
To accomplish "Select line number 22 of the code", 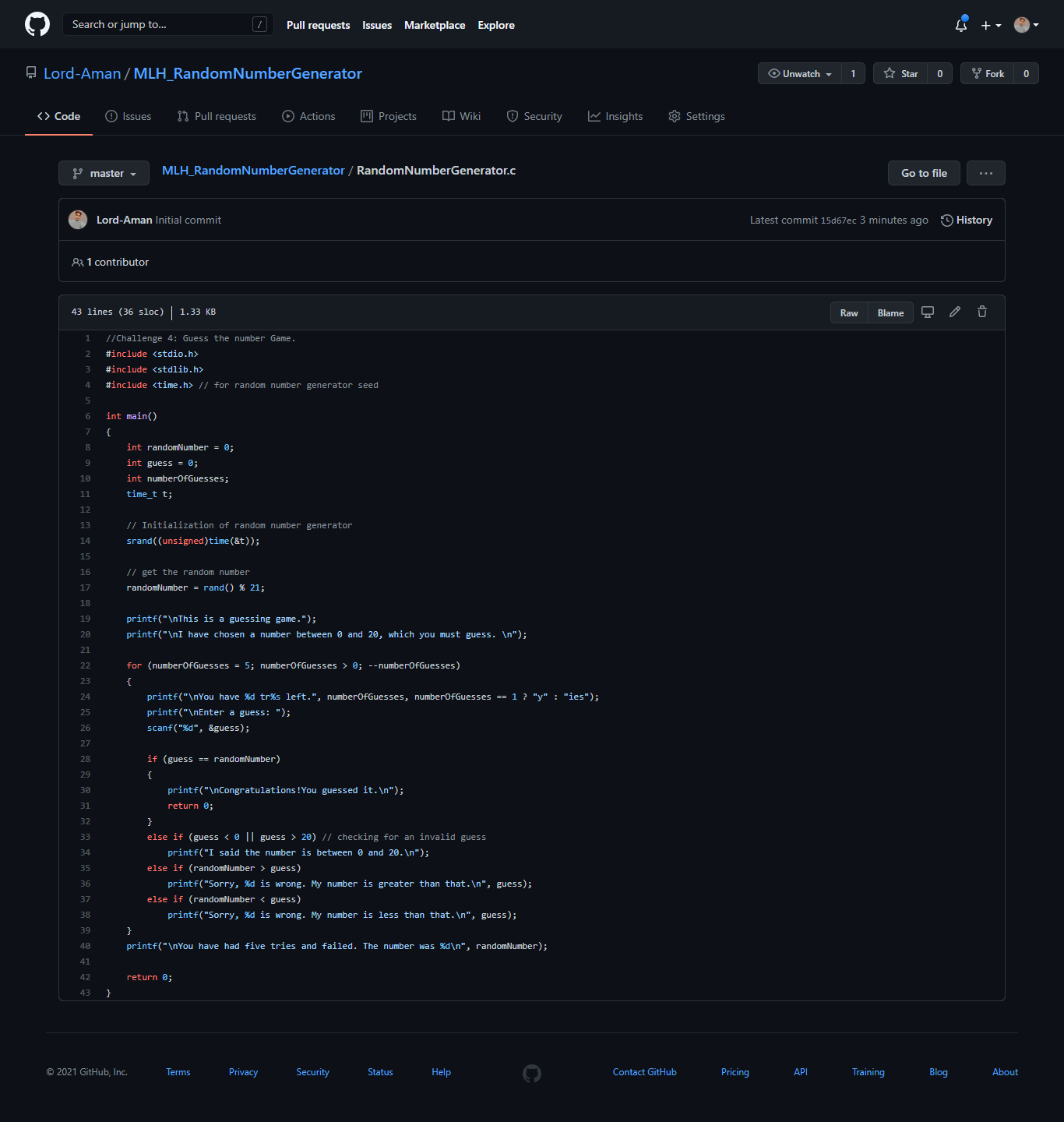I will (x=85, y=665).
